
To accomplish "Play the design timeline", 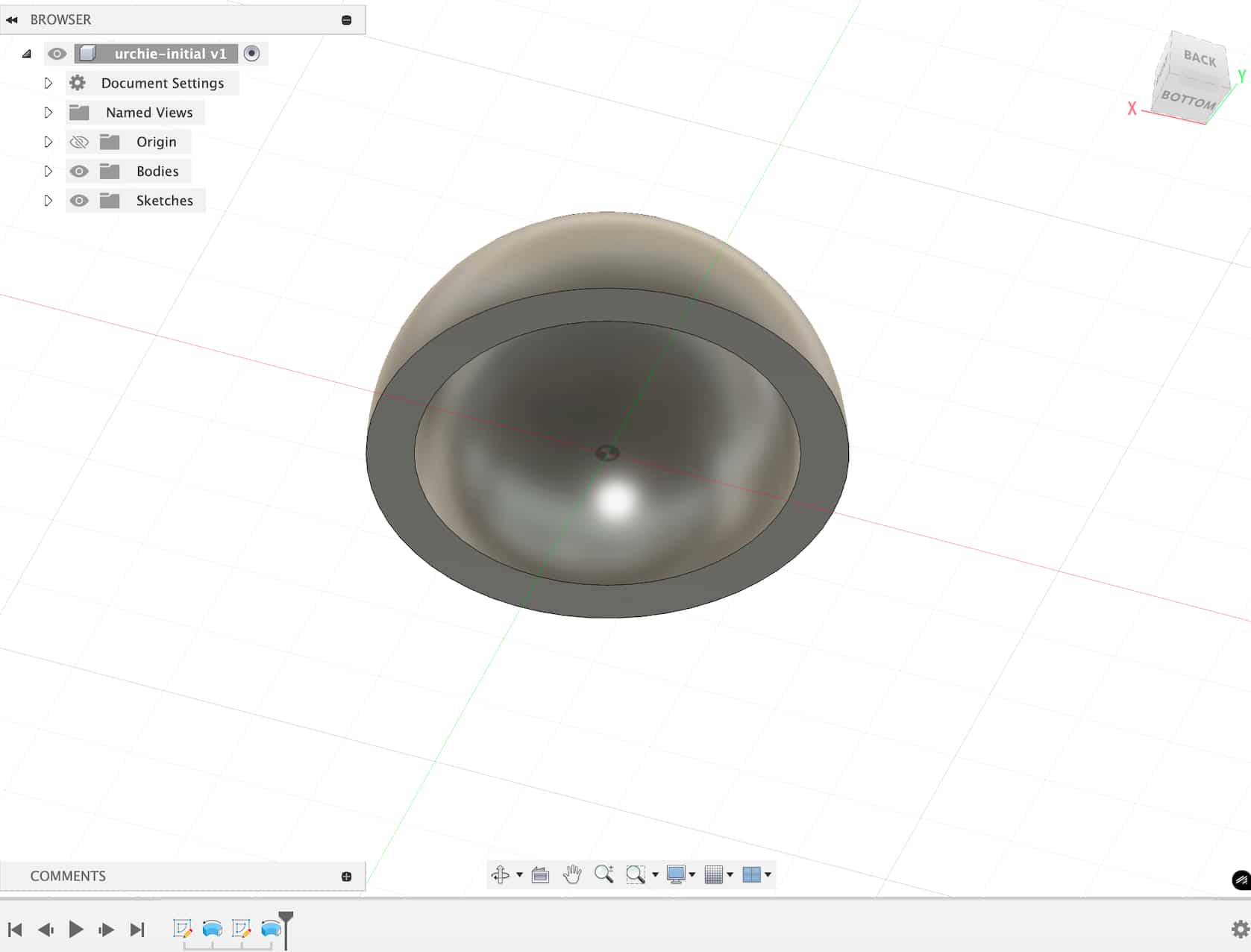I will (76, 930).
